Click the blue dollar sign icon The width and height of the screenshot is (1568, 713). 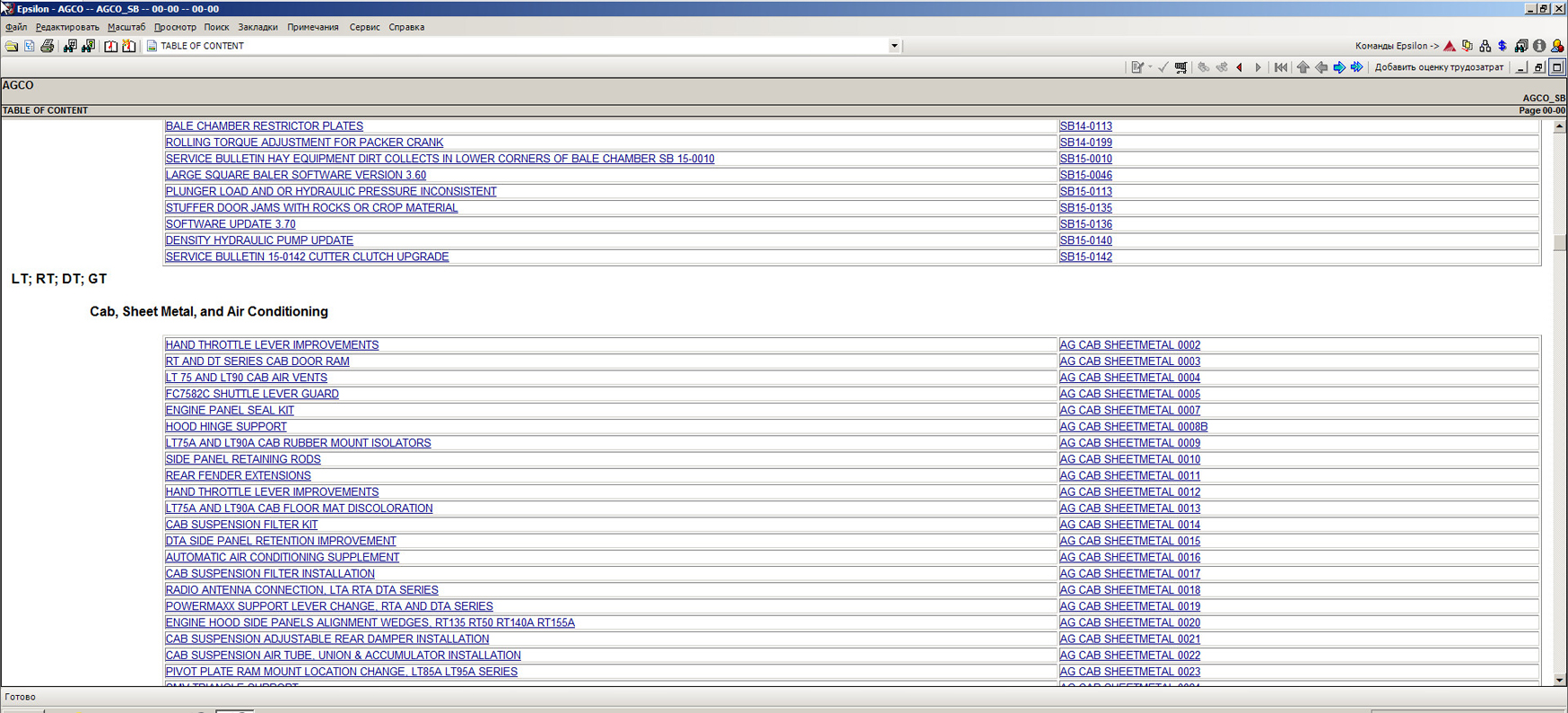[1503, 46]
